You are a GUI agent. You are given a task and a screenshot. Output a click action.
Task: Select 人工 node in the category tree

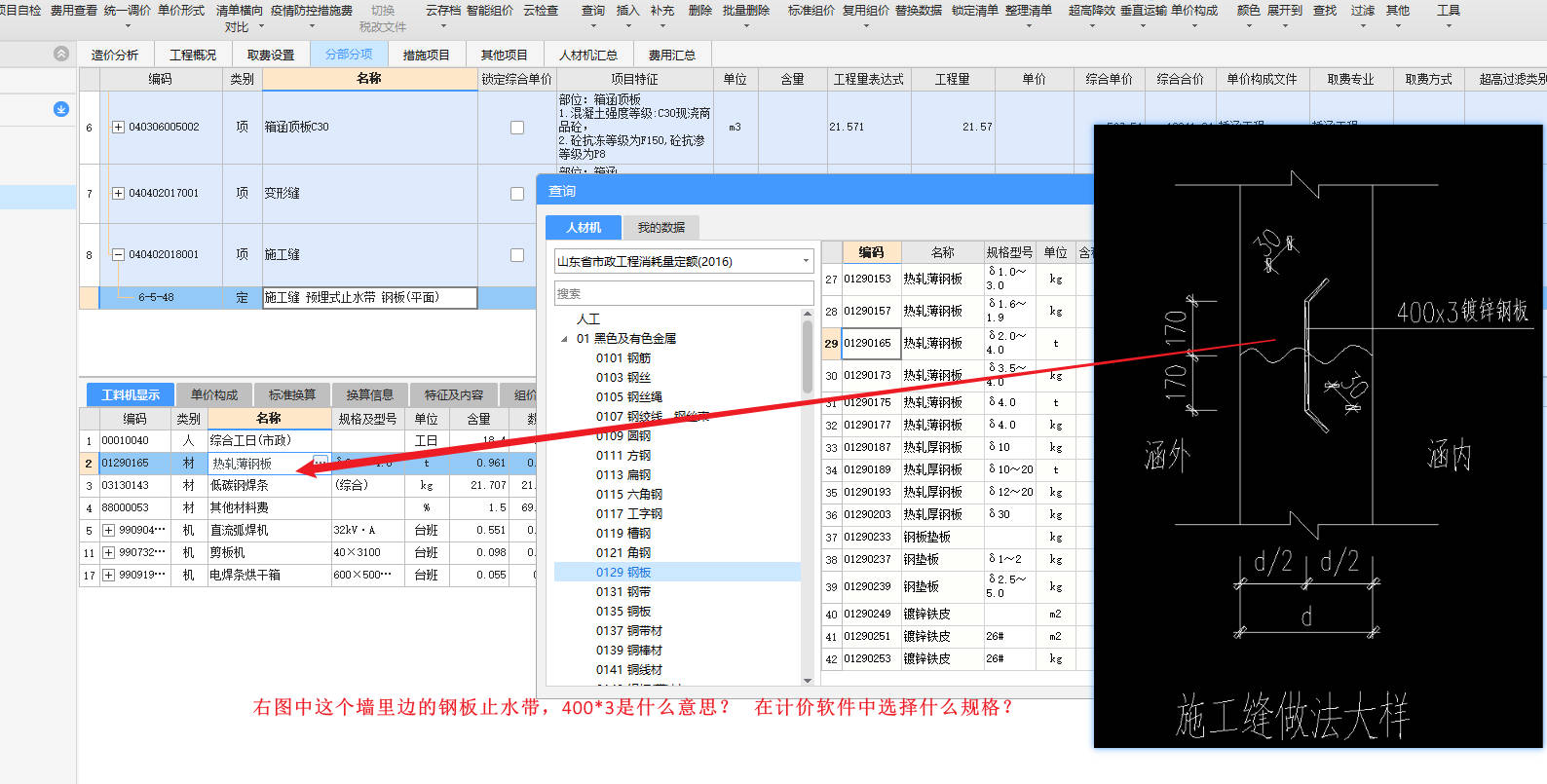[x=588, y=319]
